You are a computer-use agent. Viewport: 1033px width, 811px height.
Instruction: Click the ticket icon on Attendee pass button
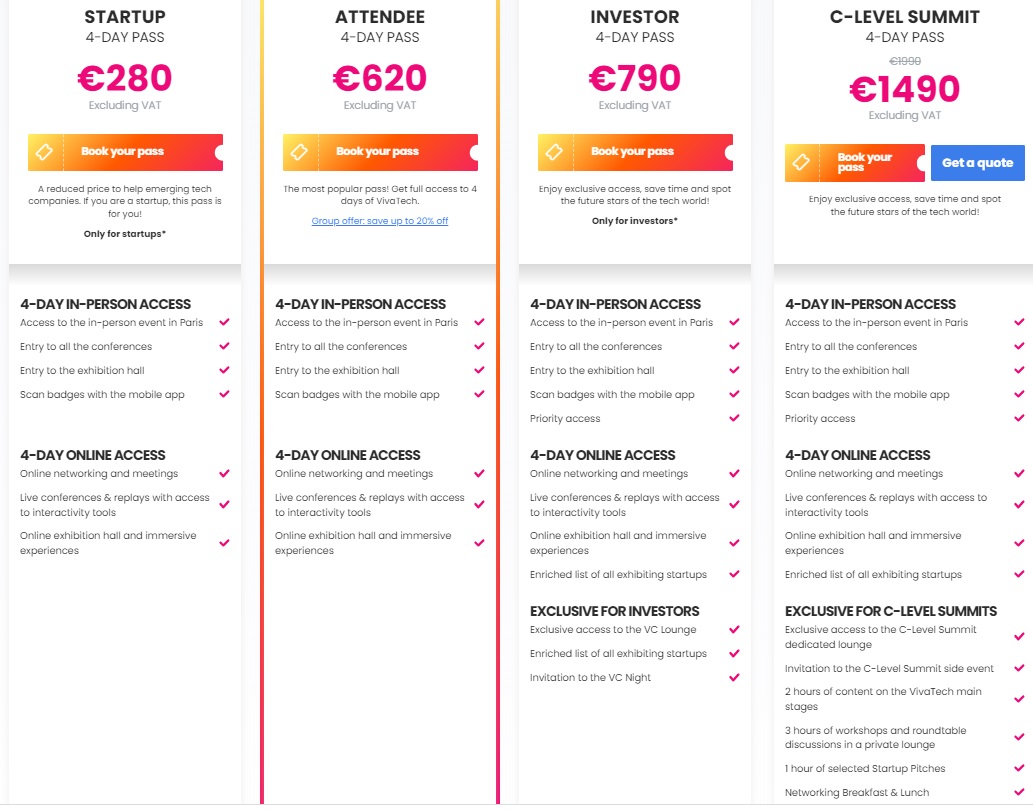pos(300,152)
